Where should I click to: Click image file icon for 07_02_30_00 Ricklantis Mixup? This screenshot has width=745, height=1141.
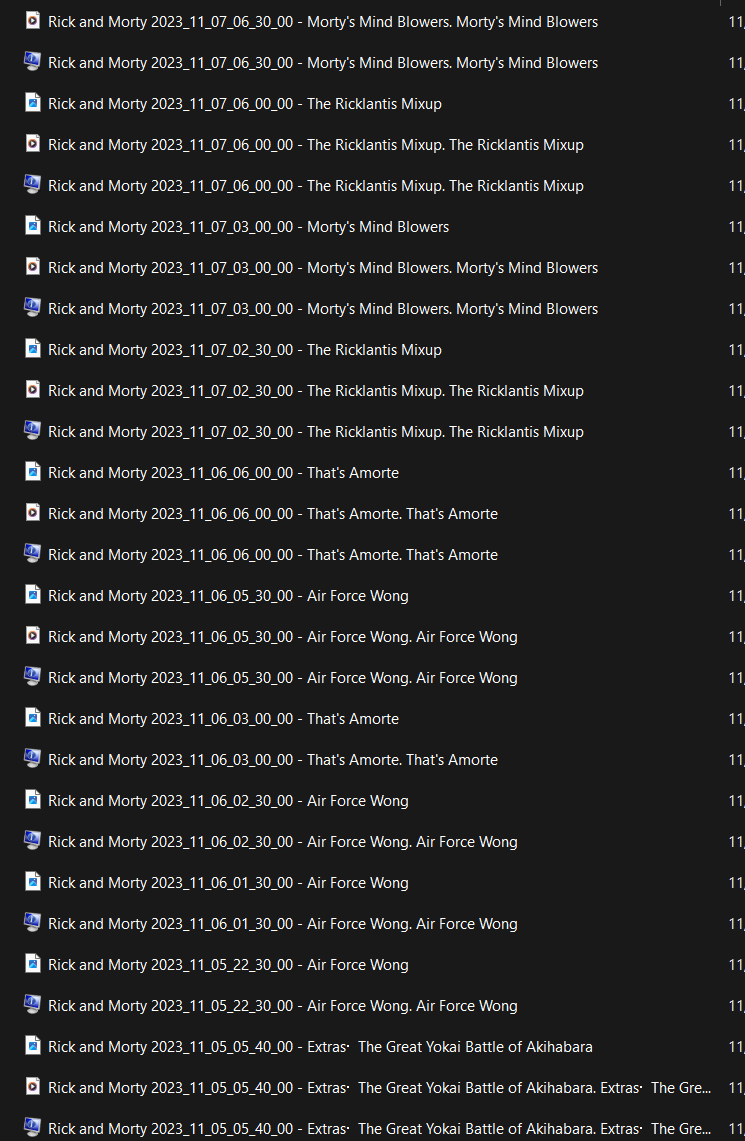[x=32, y=349]
